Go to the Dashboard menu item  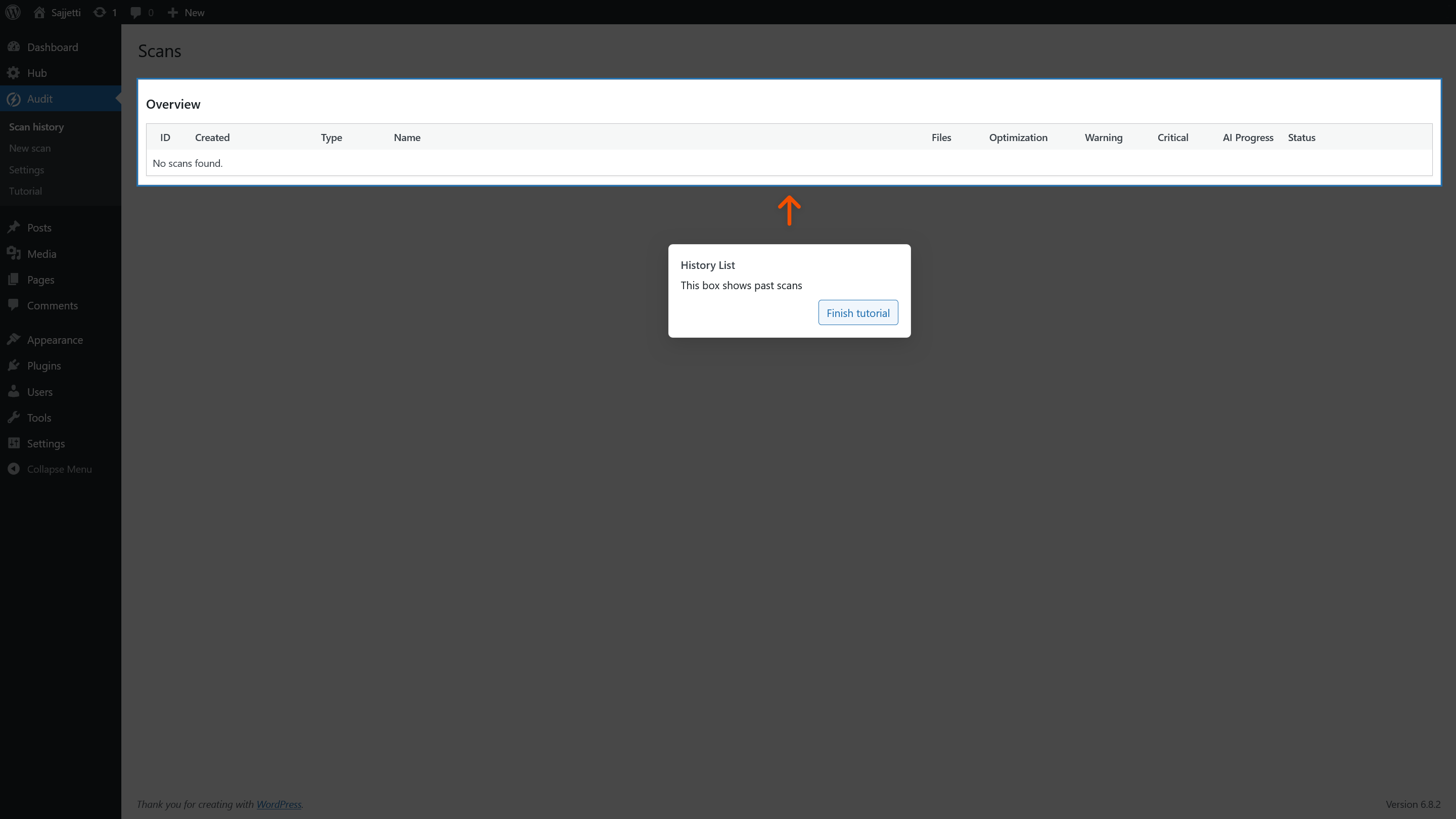click(53, 47)
